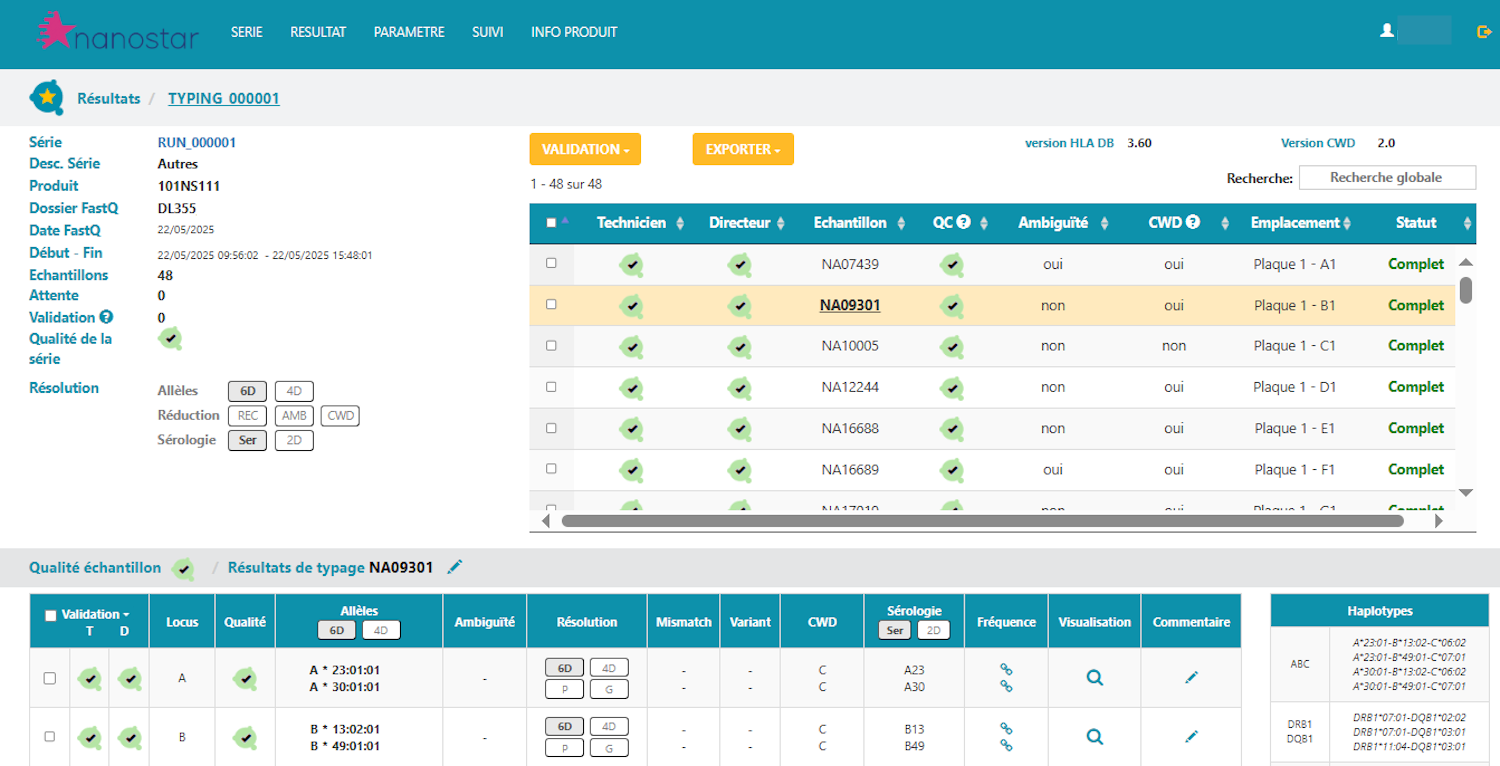The height and width of the screenshot is (766, 1500).
Task: Check the NA07439 row checkbox
Action: point(551,263)
